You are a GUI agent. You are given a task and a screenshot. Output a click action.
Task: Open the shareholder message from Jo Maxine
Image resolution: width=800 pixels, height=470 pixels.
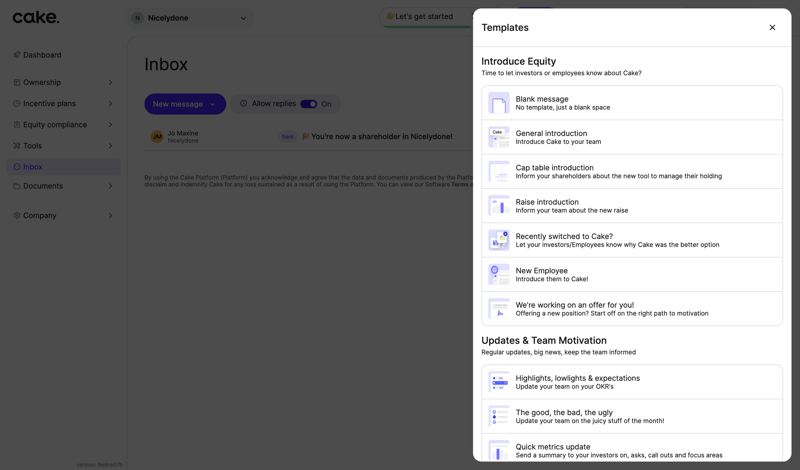[380, 136]
